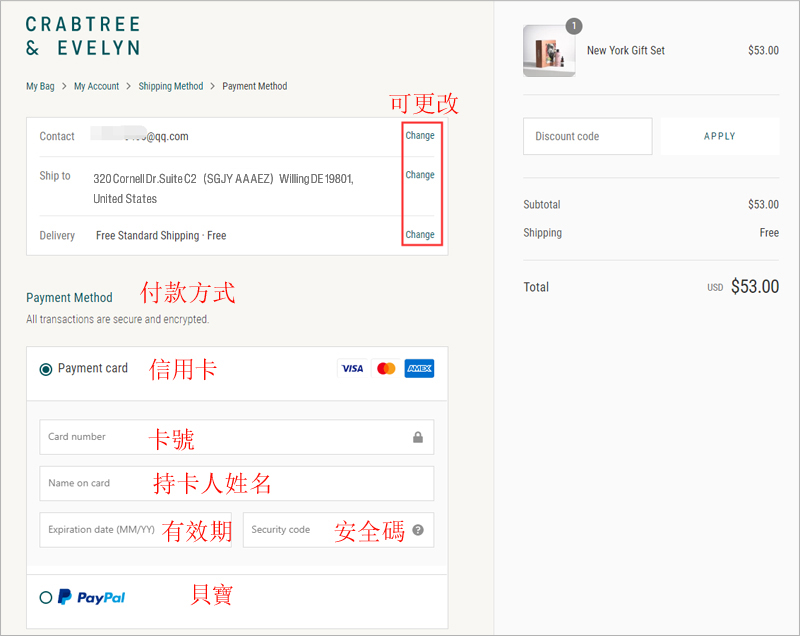Go to My Bag breadcrumb
Image resolution: width=800 pixels, height=636 pixels.
click(40, 86)
